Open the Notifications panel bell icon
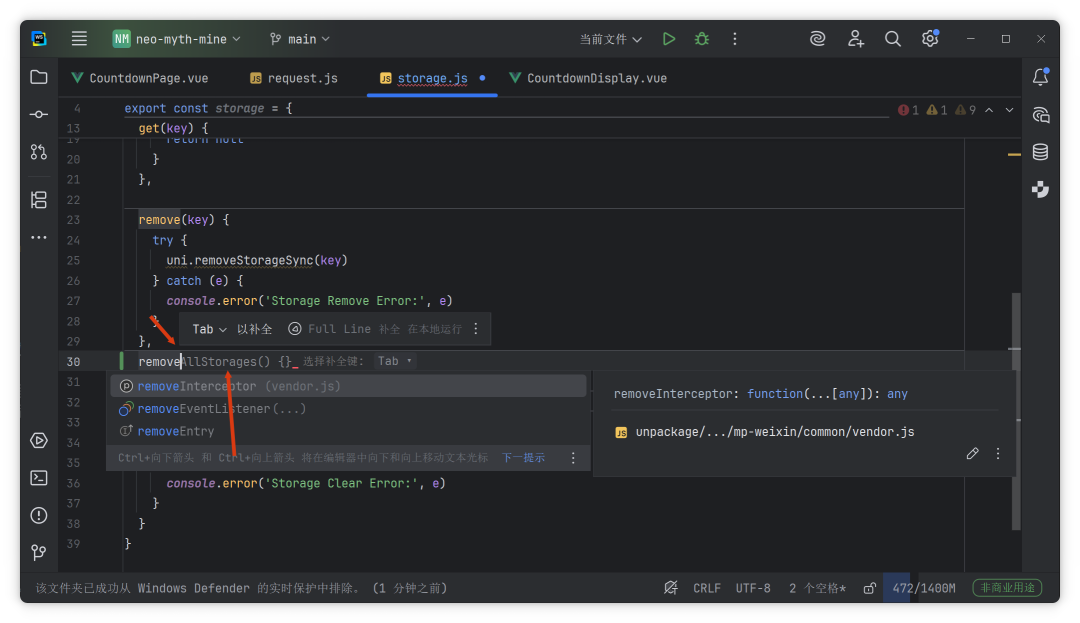 [x=1040, y=77]
